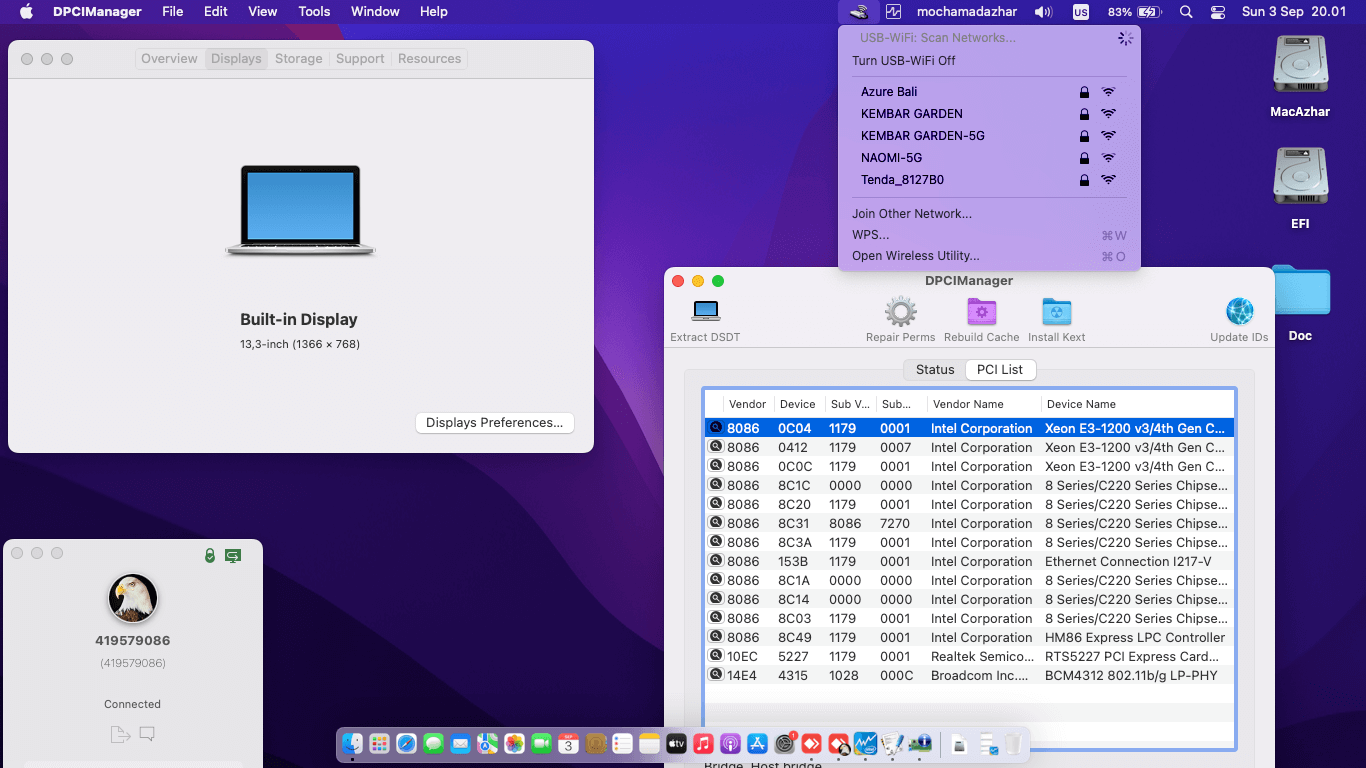Screen dimensions: 1366x768
Task: Open the USB-WiFi menu bar icon
Action: pyautogui.click(x=859, y=12)
